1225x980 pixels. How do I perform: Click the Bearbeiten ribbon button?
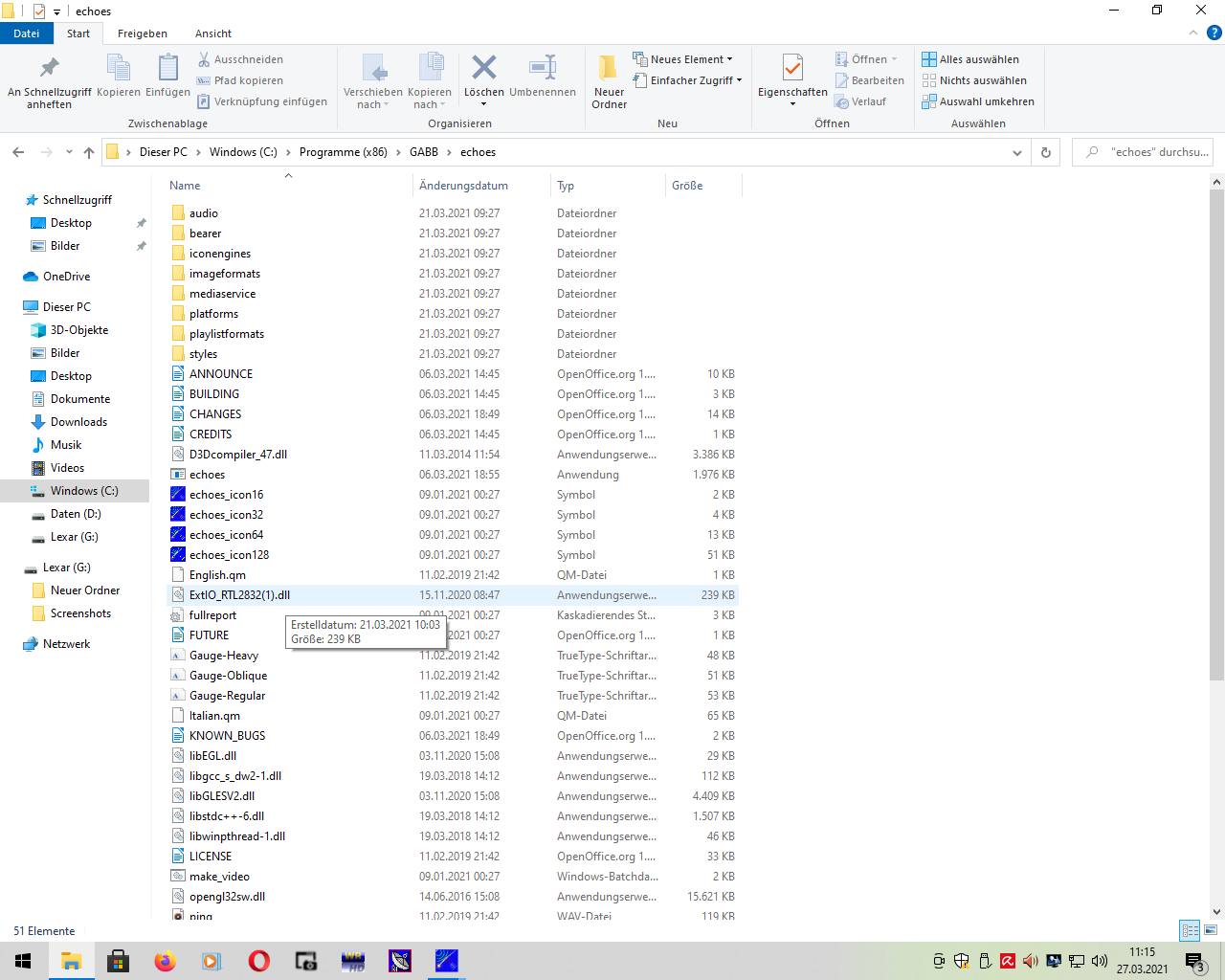[869, 80]
